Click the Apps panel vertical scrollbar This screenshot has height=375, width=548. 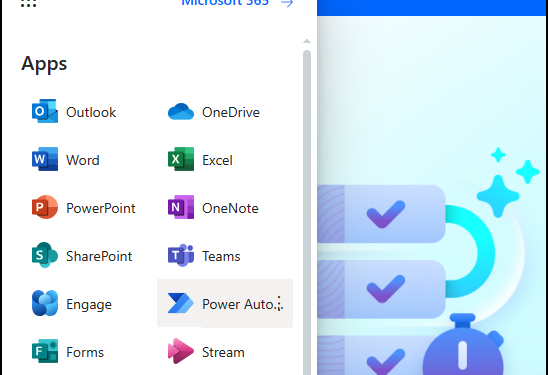[x=307, y=212]
